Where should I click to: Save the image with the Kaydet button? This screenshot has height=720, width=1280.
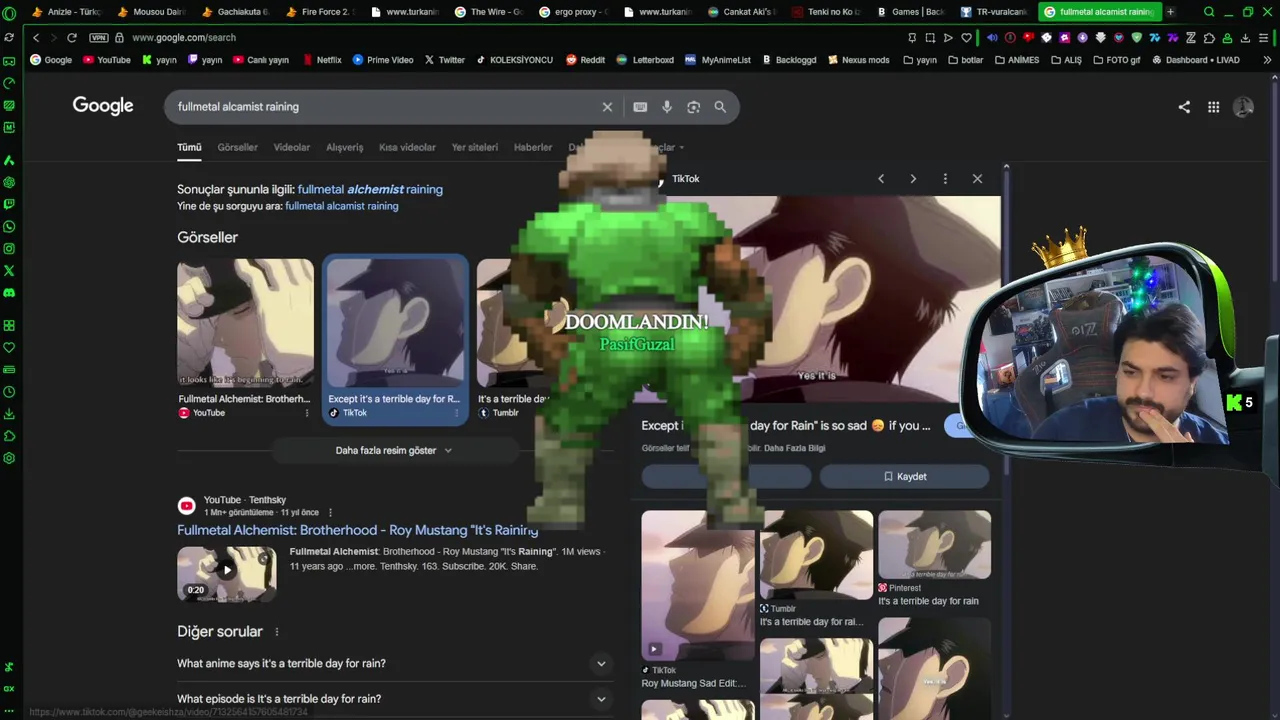point(904,477)
